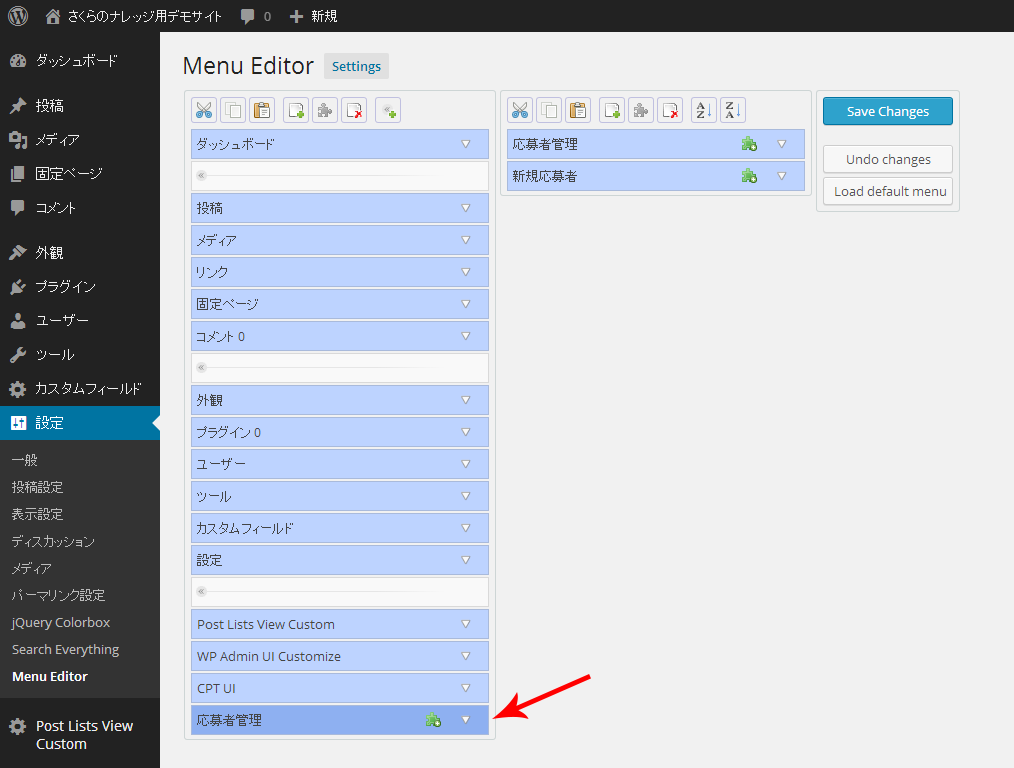Click the Undo changes button
The width and height of the screenshot is (1014, 768).
coord(887,159)
